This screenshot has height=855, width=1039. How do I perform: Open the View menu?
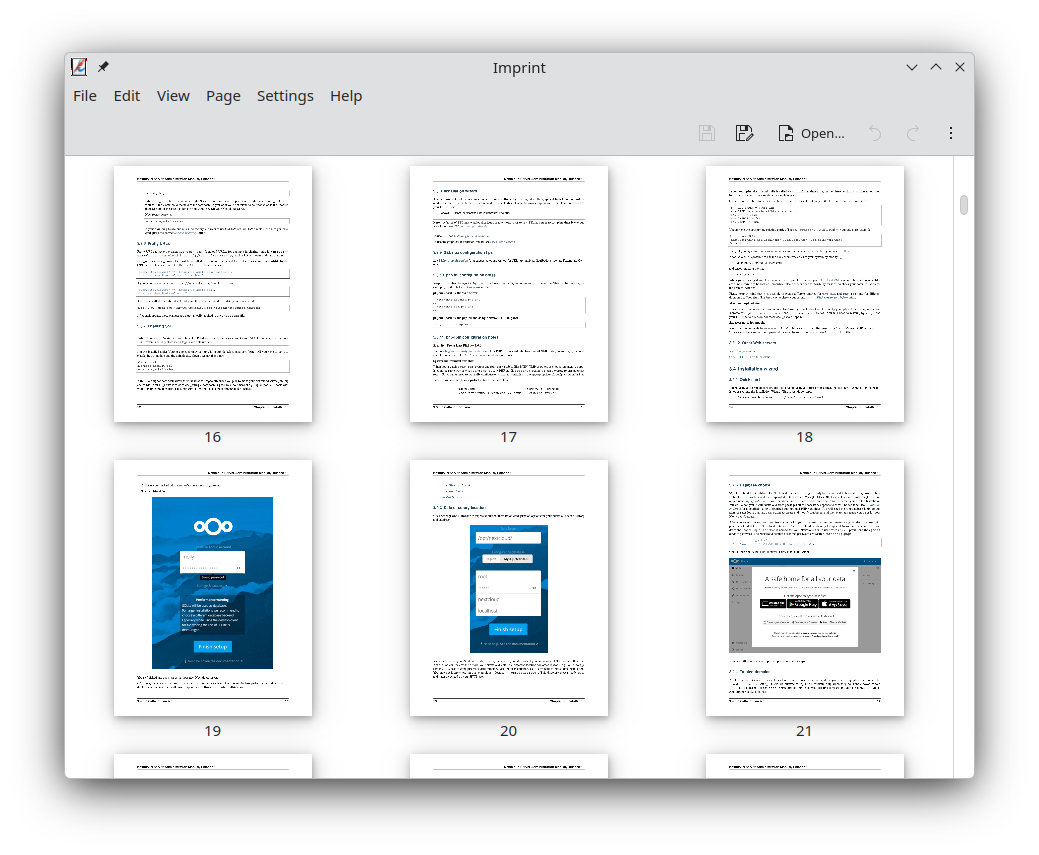click(x=173, y=96)
